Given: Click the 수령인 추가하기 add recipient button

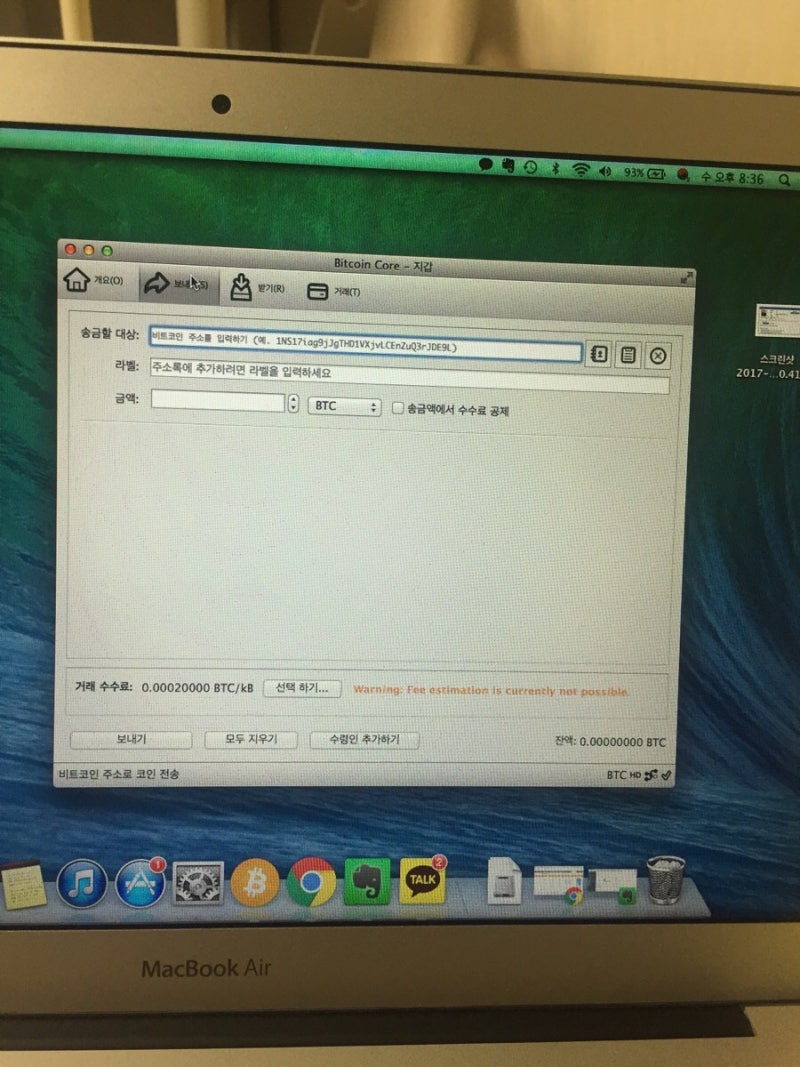Looking at the screenshot, I should pyautogui.click(x=364, y=740).
